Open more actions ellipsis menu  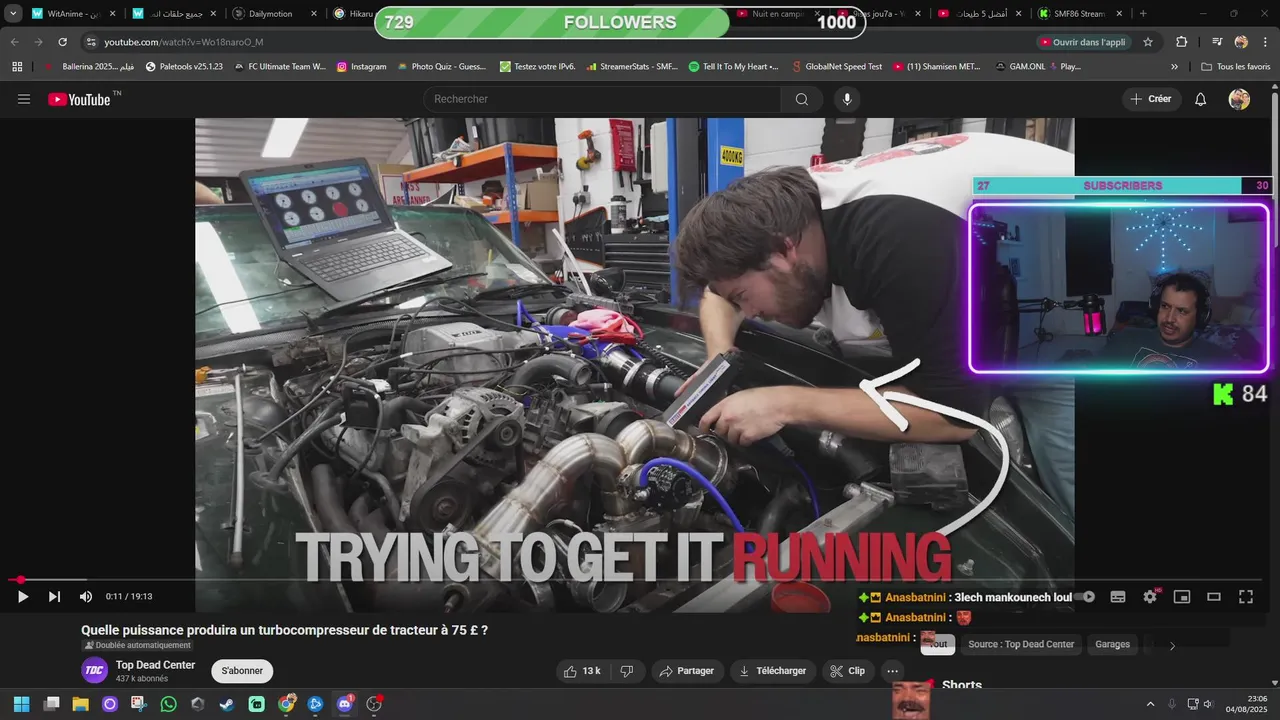pyautogui.click(x=892, y=671)
